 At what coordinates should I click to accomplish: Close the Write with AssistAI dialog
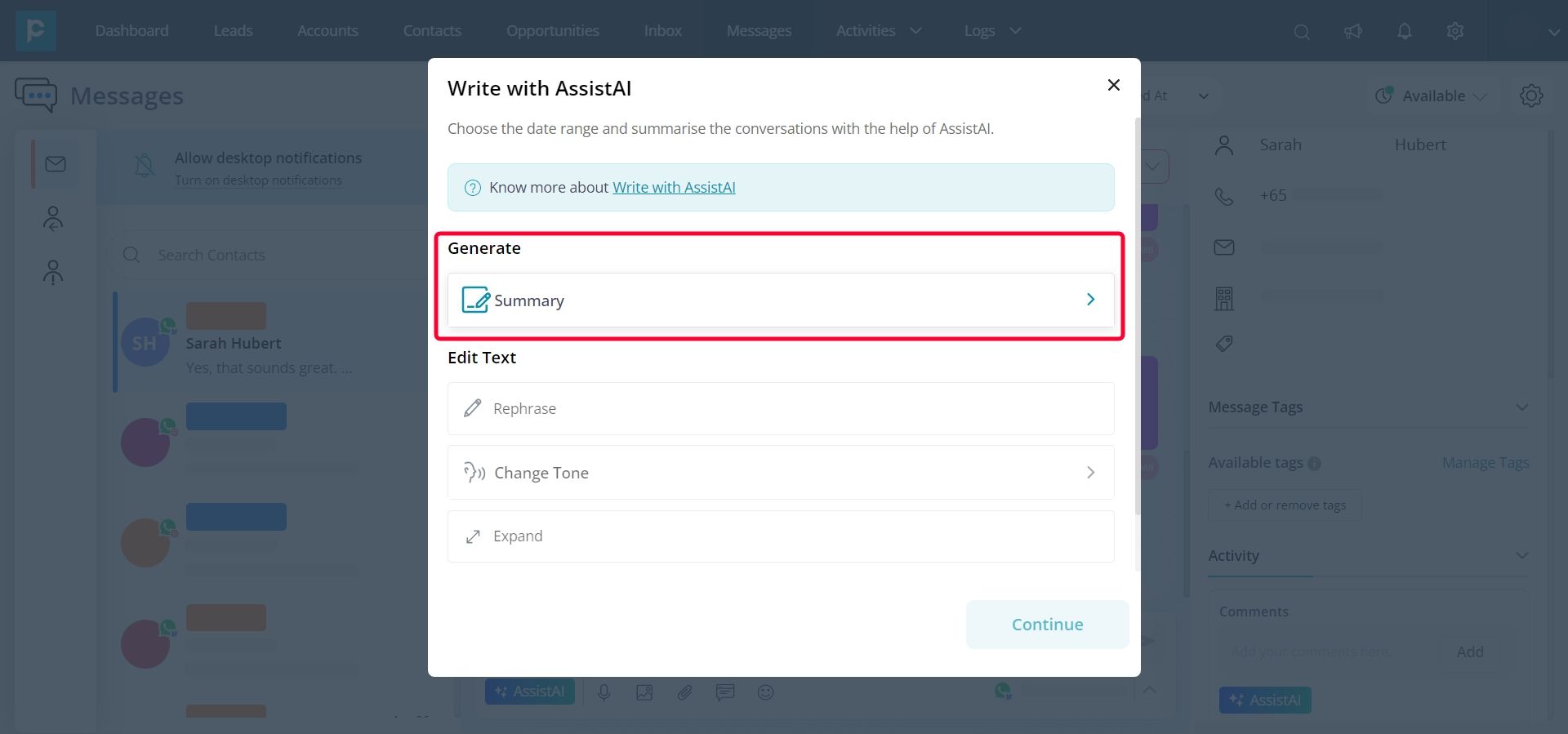[1113, 85]
